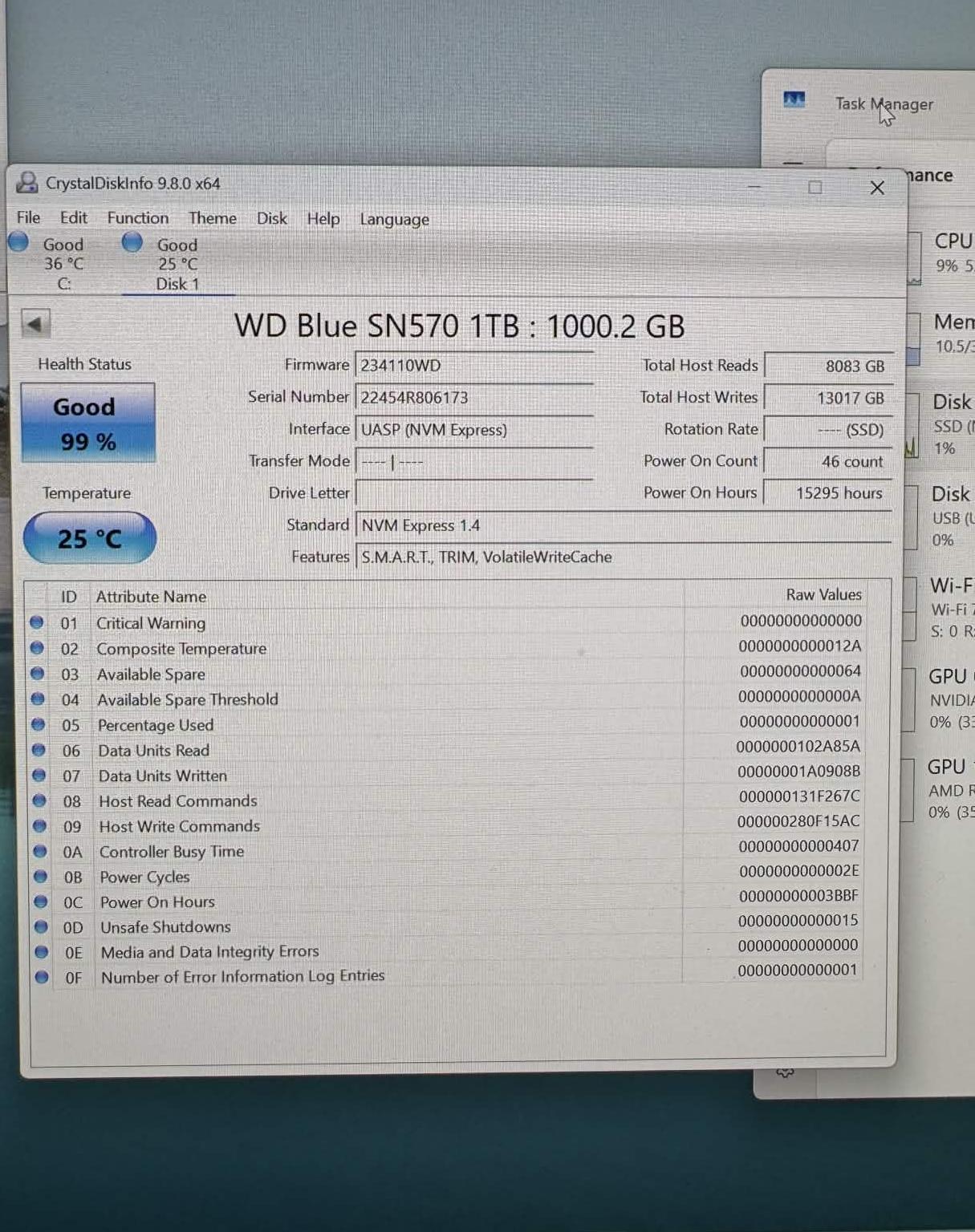This screenshot has height=1232, width=975.
Task: Click the Interface field UASP (NVM Express)
Action: 474,429
